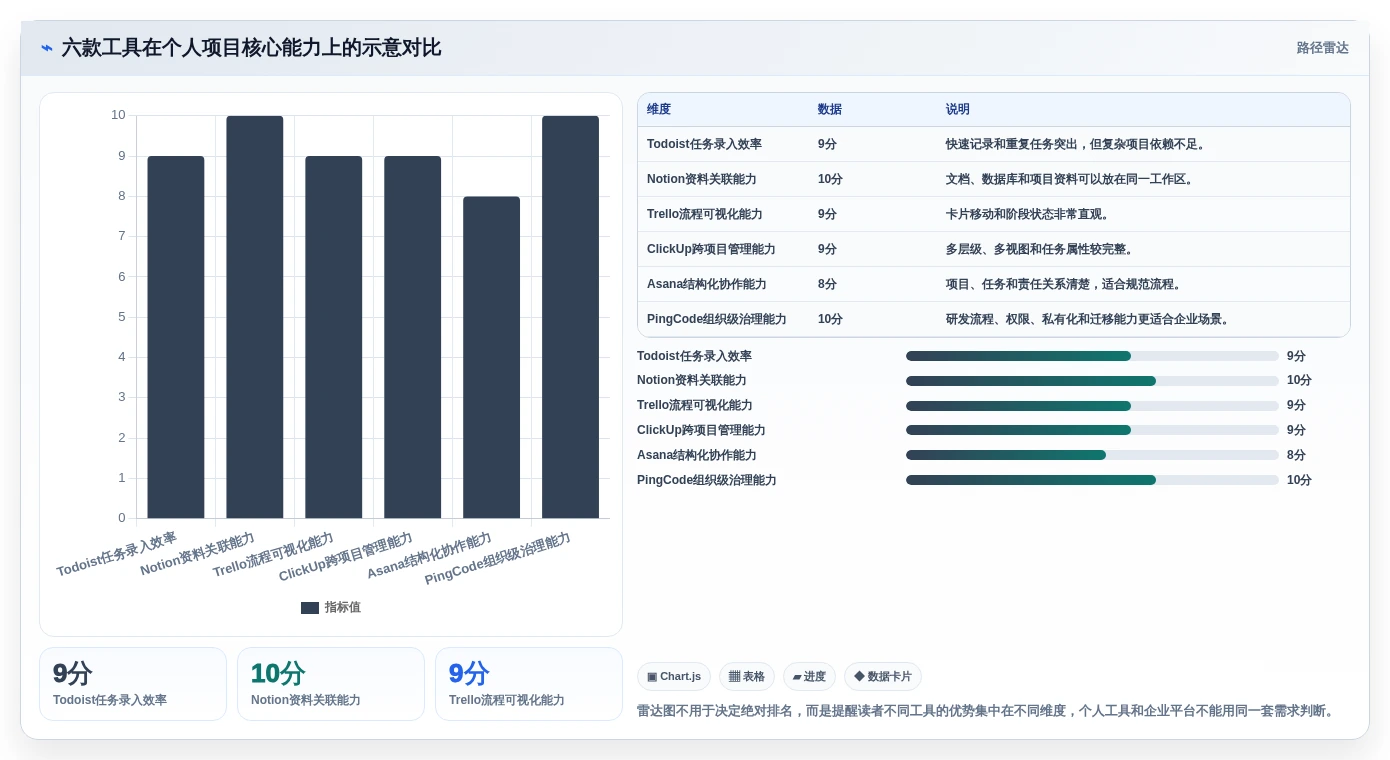Click the Asana progress bar

[1092, 455]
